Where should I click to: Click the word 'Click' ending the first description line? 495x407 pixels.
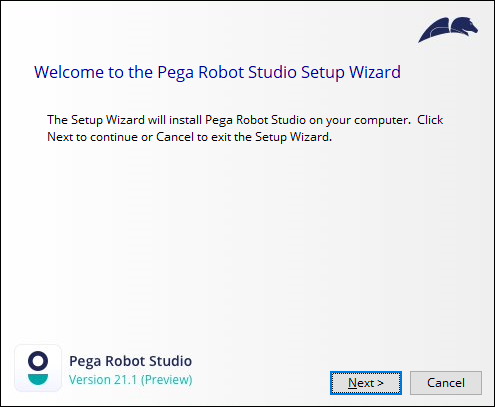tap(430, 120)
